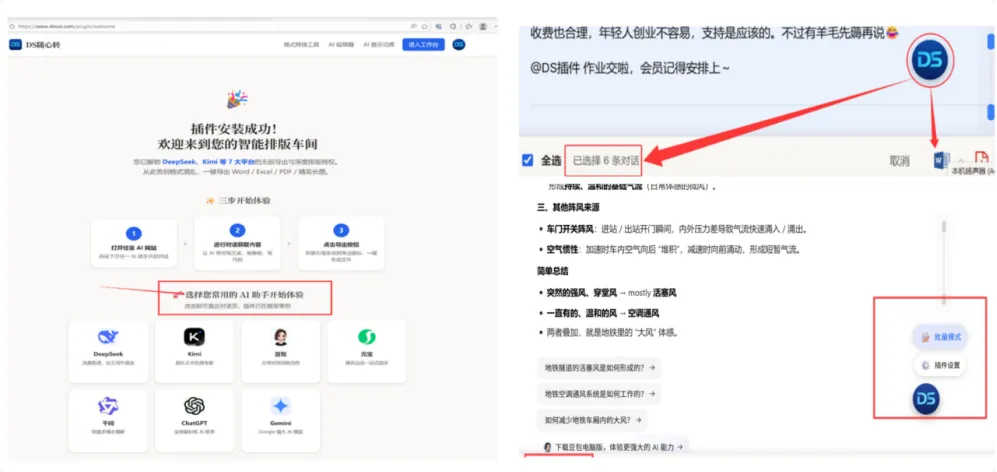Click the @DS插件 mention in the comment

coord(554,67)
